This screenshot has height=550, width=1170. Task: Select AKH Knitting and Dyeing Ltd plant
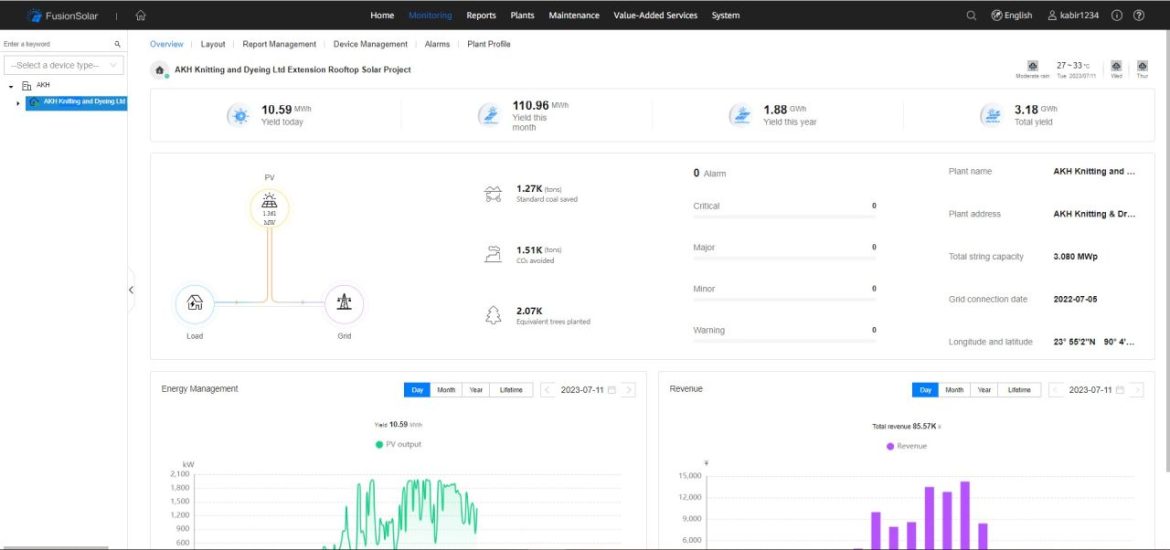tap(83, 102)
